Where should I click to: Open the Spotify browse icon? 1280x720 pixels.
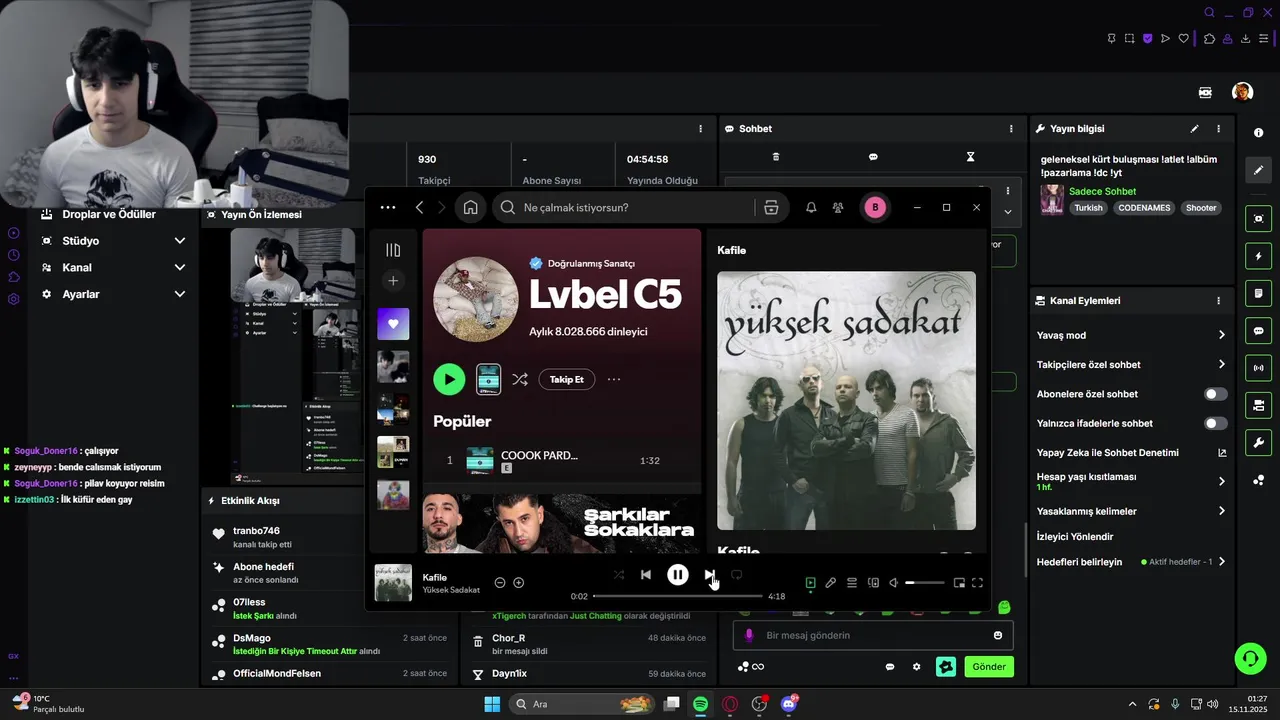click(x=771, y=208)
